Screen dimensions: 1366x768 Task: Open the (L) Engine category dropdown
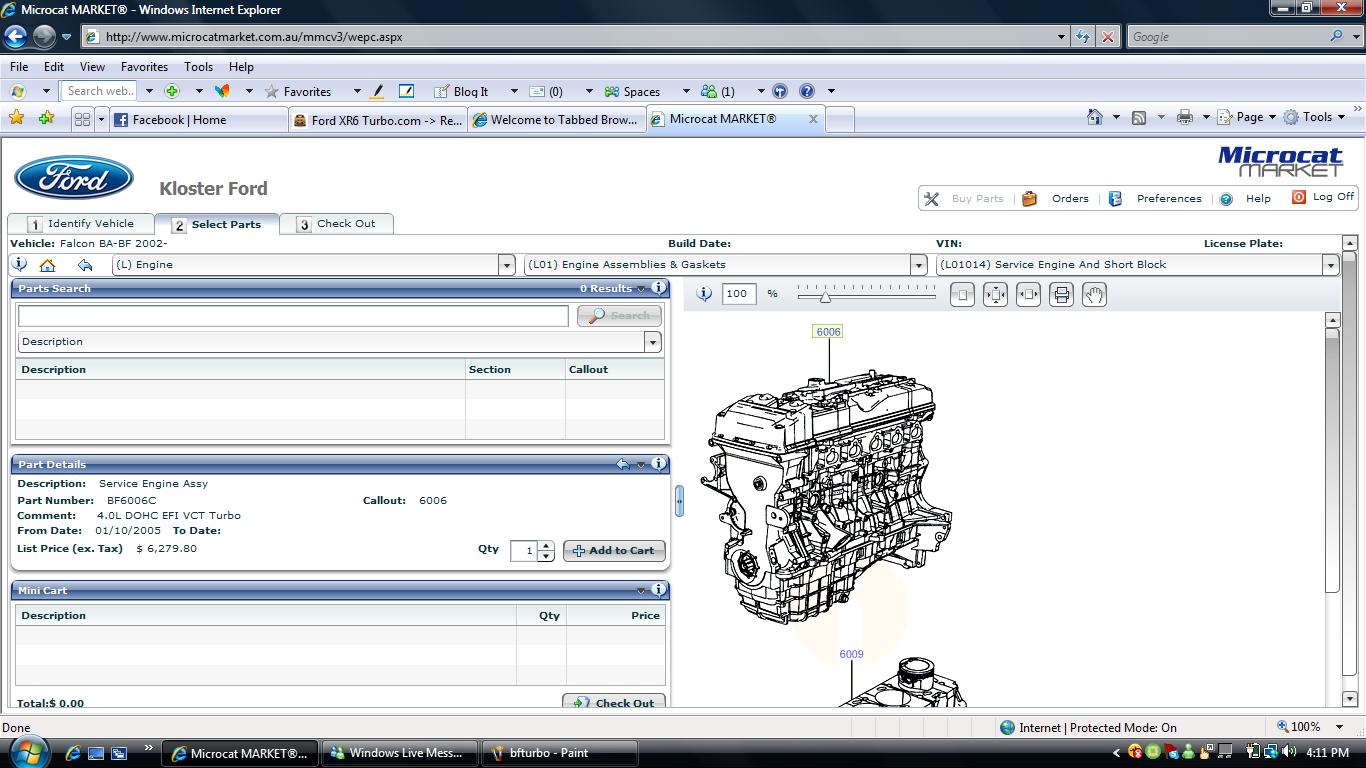point(506,265)
